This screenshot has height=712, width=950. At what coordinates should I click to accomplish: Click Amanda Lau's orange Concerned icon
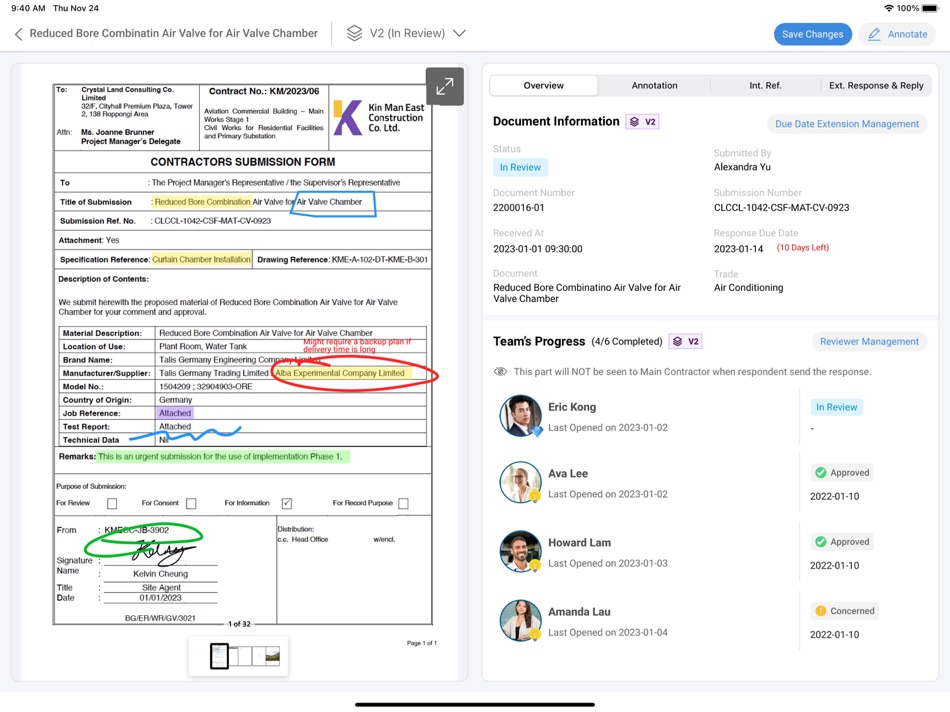click(820, 611)
